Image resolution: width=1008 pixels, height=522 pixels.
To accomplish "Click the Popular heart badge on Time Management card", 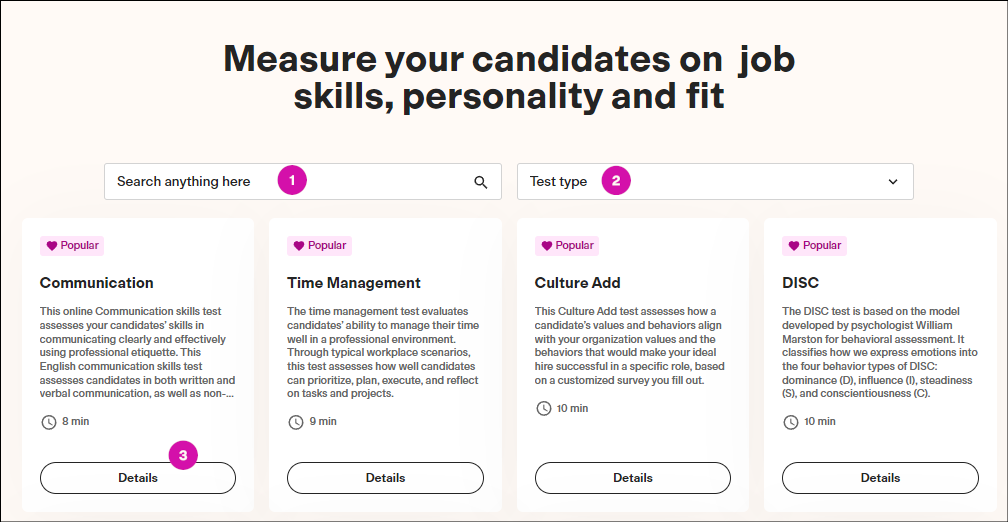I will coord(319,245).
